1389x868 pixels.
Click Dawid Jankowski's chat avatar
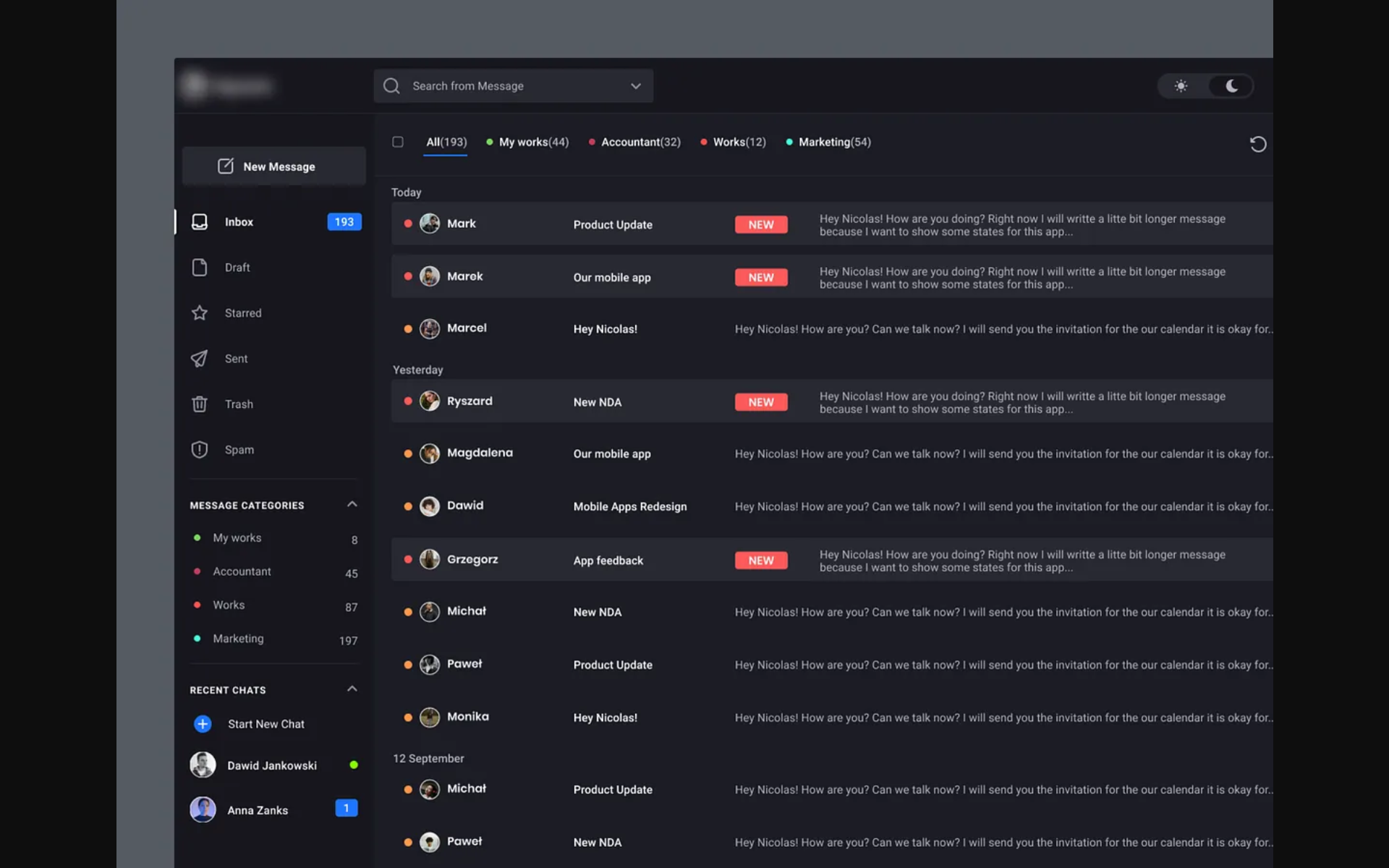tap(203, 765)
